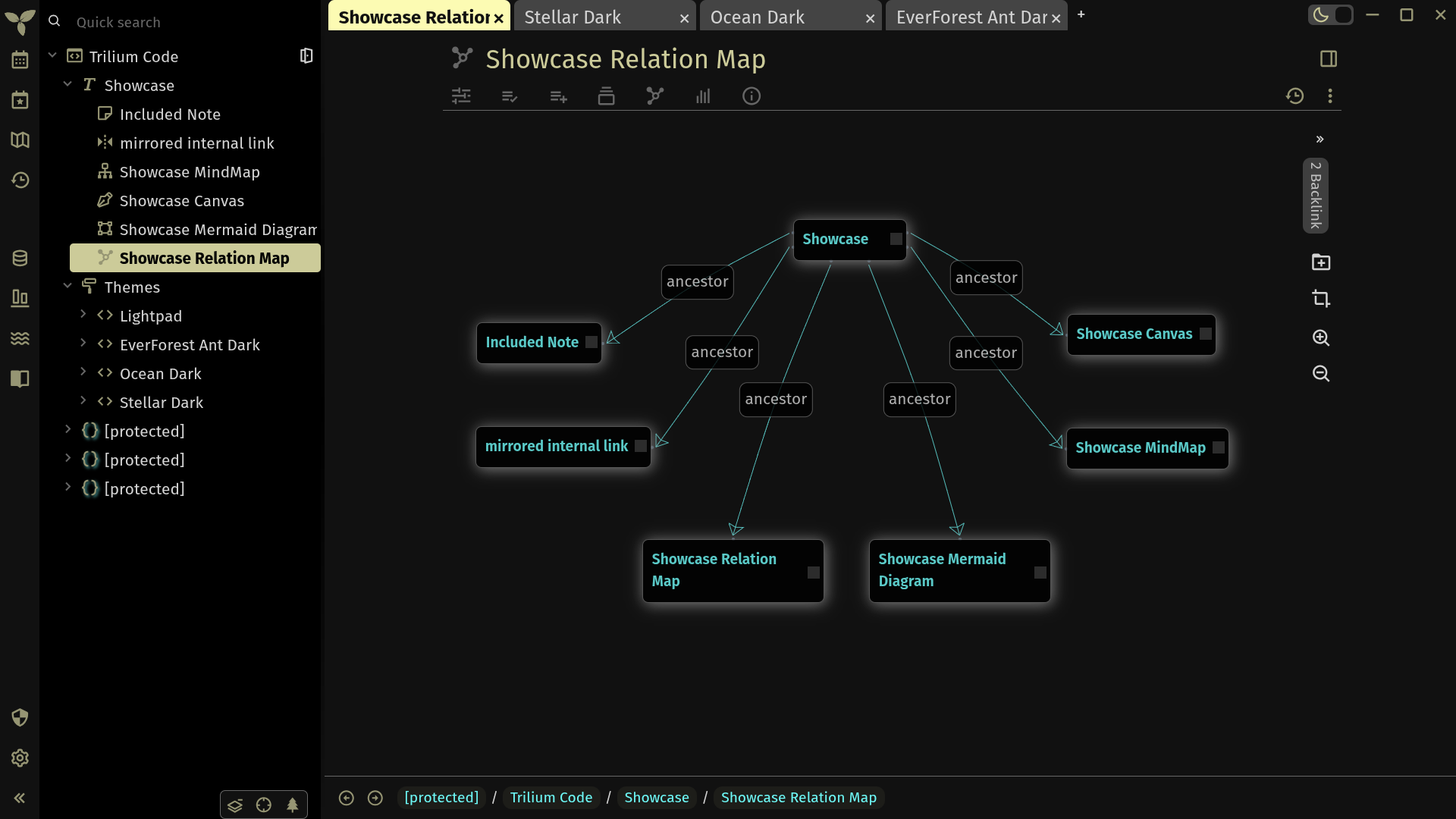Open the bar chart icon in launcher
This screenshot has width=1456, height=819.
click(x=20, y=299)
